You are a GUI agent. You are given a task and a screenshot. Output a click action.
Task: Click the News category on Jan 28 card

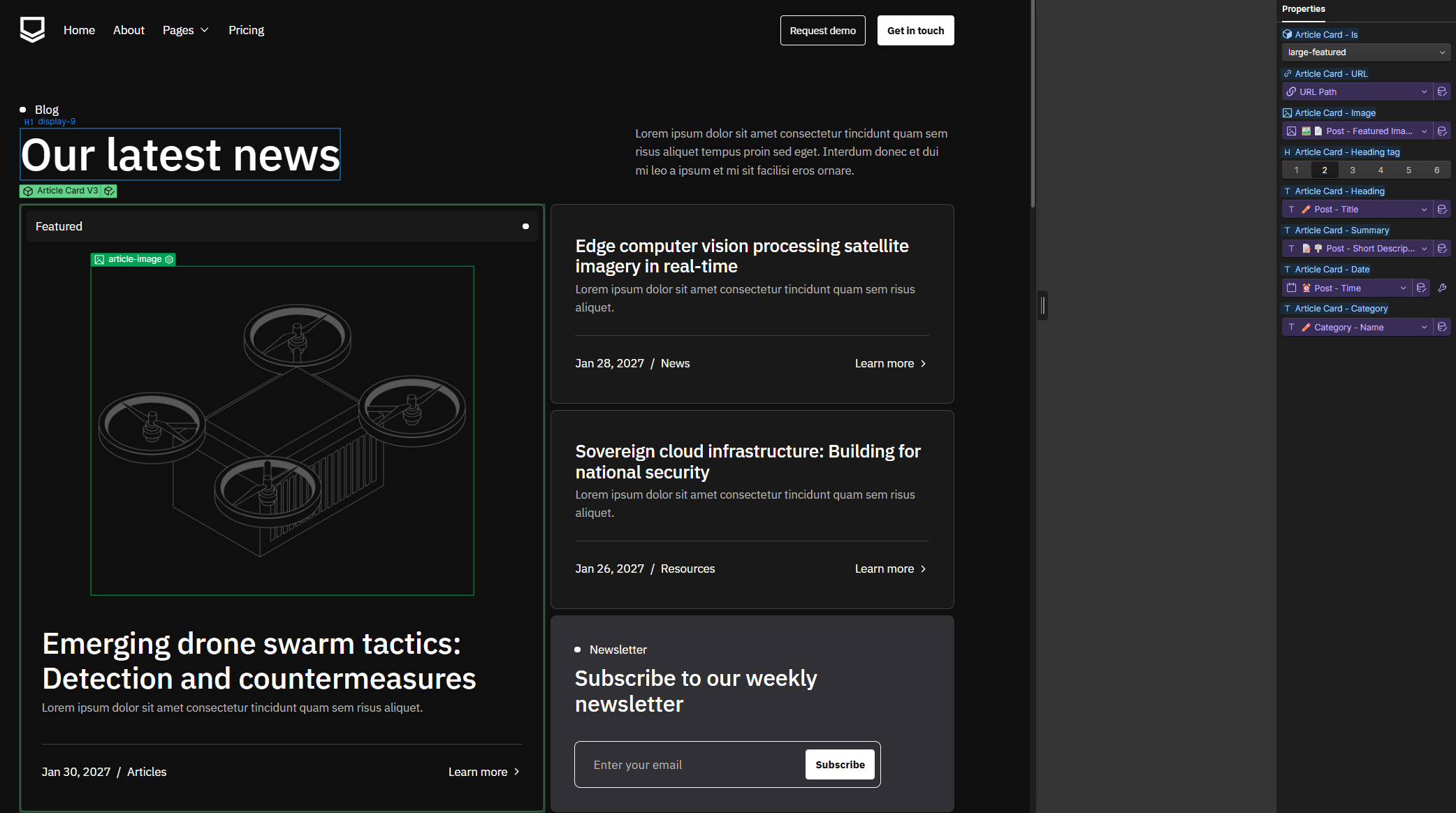675,364
